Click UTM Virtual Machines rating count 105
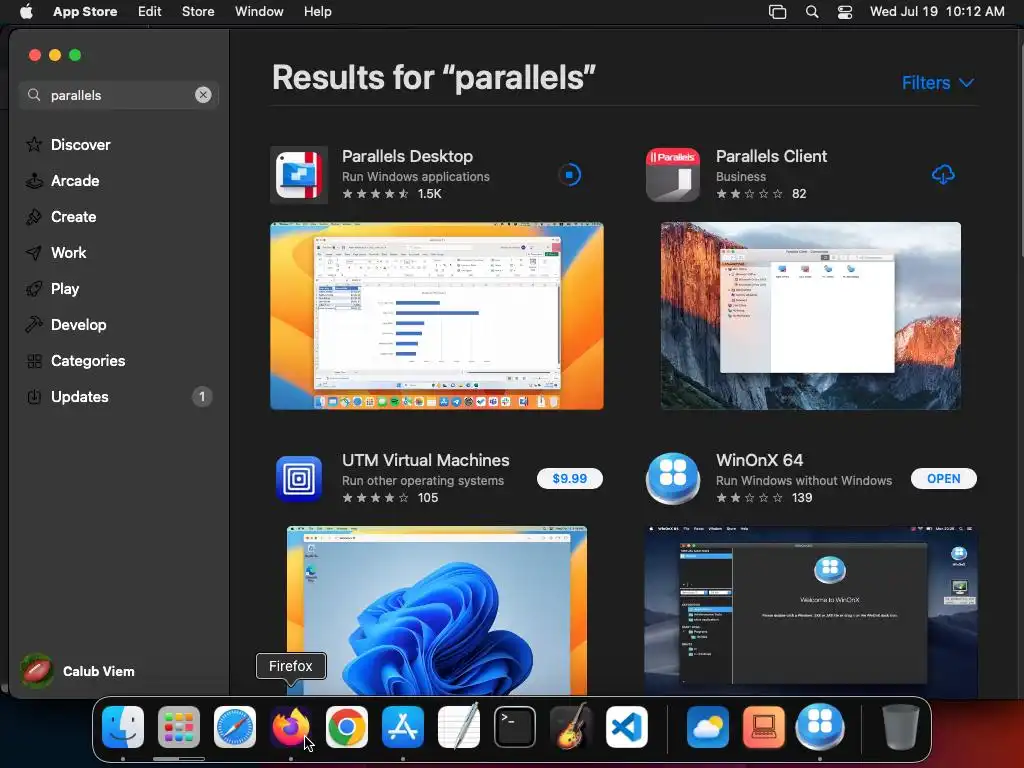This screenshot has height=768, width=1024. 428,498
